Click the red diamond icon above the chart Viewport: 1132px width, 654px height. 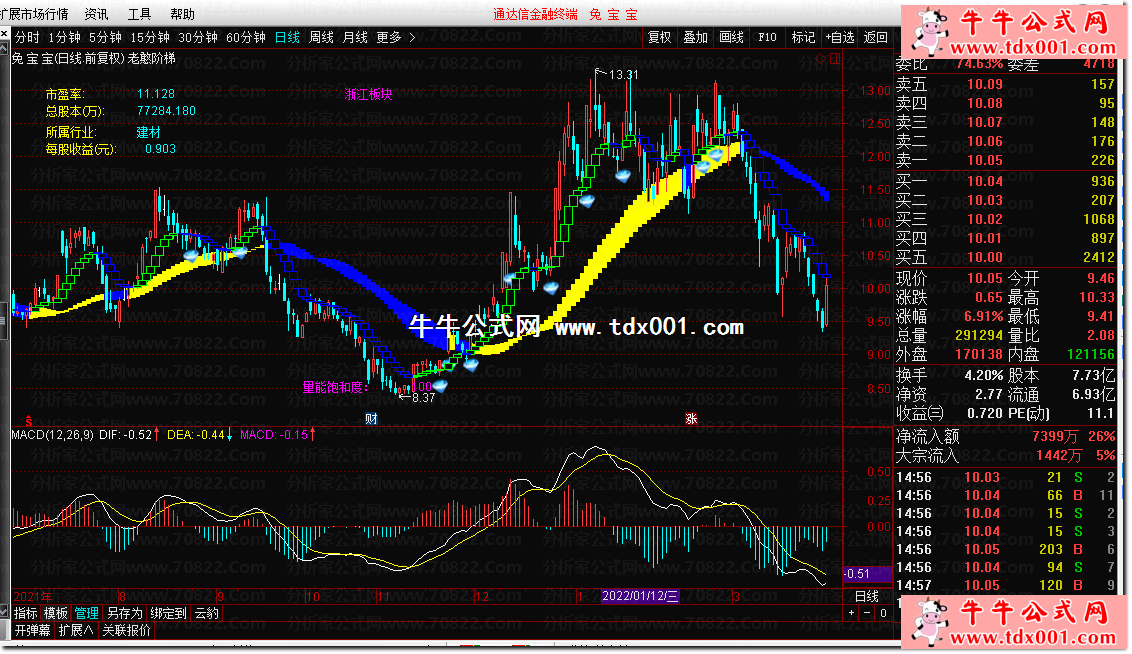820,58
